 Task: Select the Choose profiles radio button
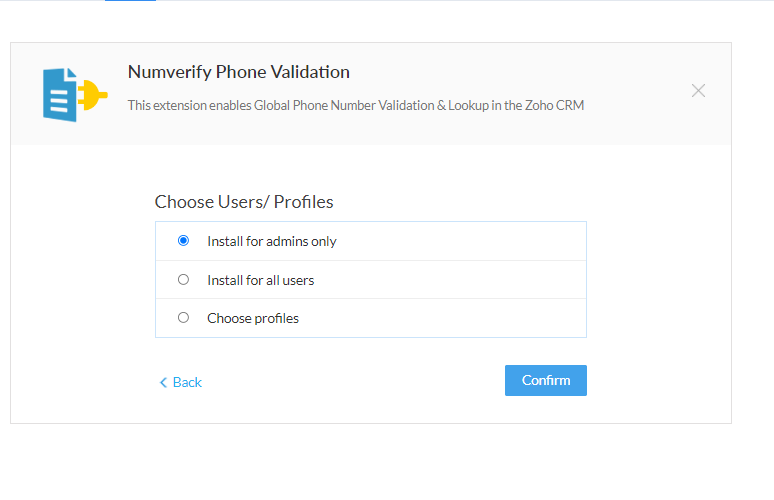(x=183, y=317)
